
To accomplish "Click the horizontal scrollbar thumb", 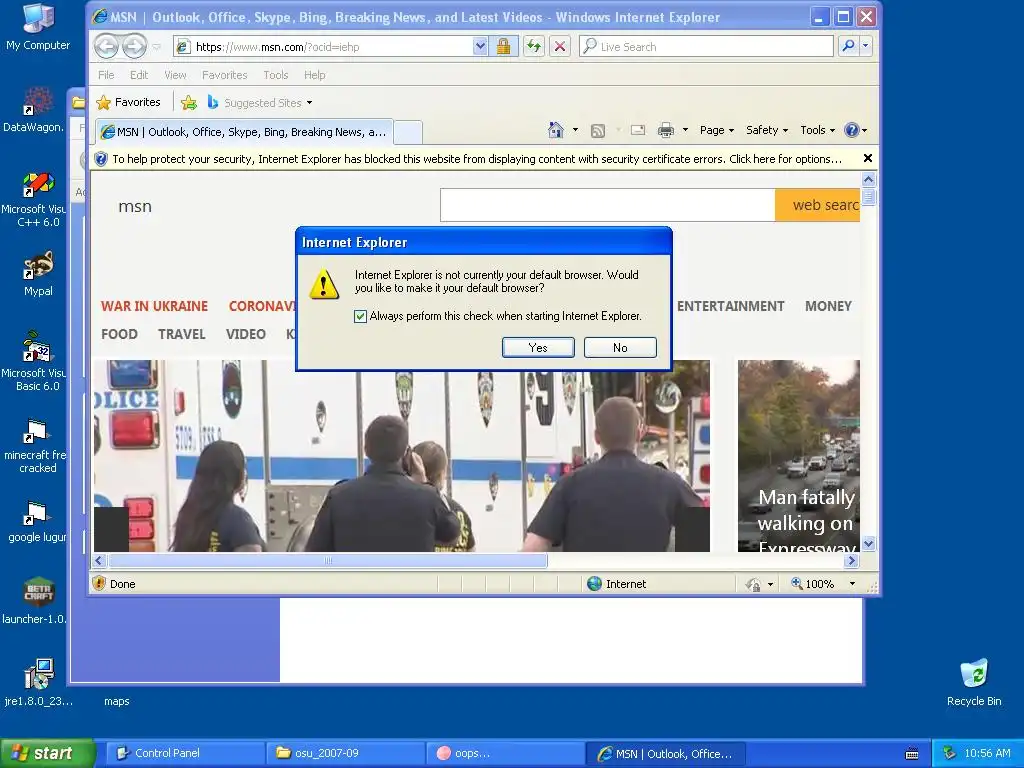I will coord(328,560).
